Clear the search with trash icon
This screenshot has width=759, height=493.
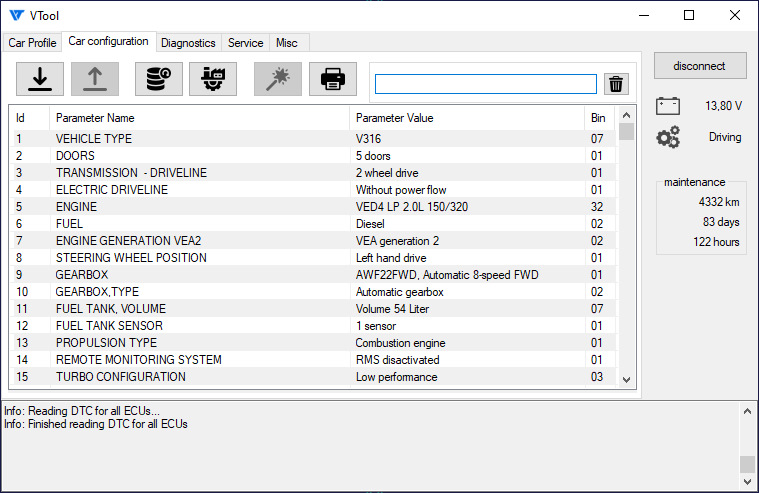tap(617, 84)
